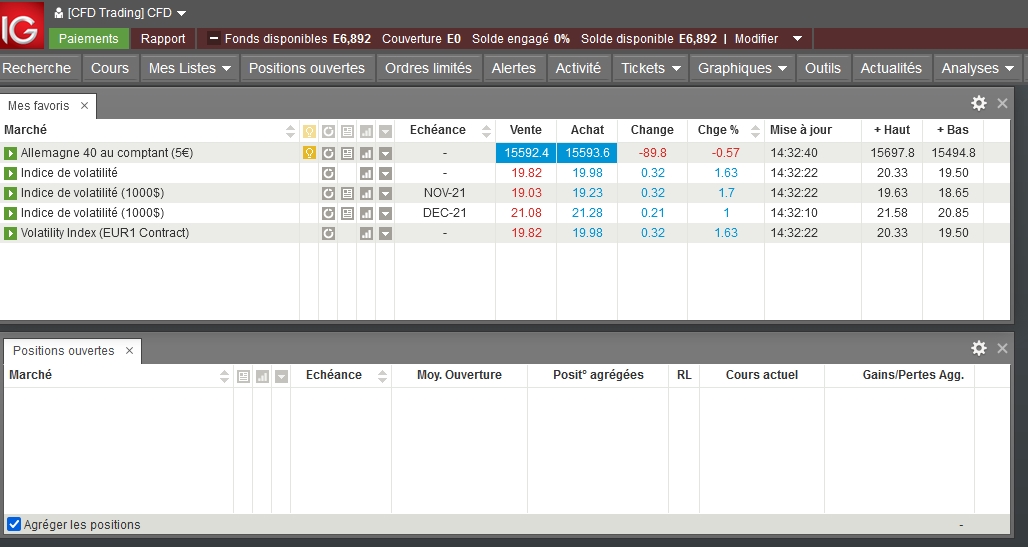Sort favorites by the Marché column
1028x547 pixels.
[290, 131]
